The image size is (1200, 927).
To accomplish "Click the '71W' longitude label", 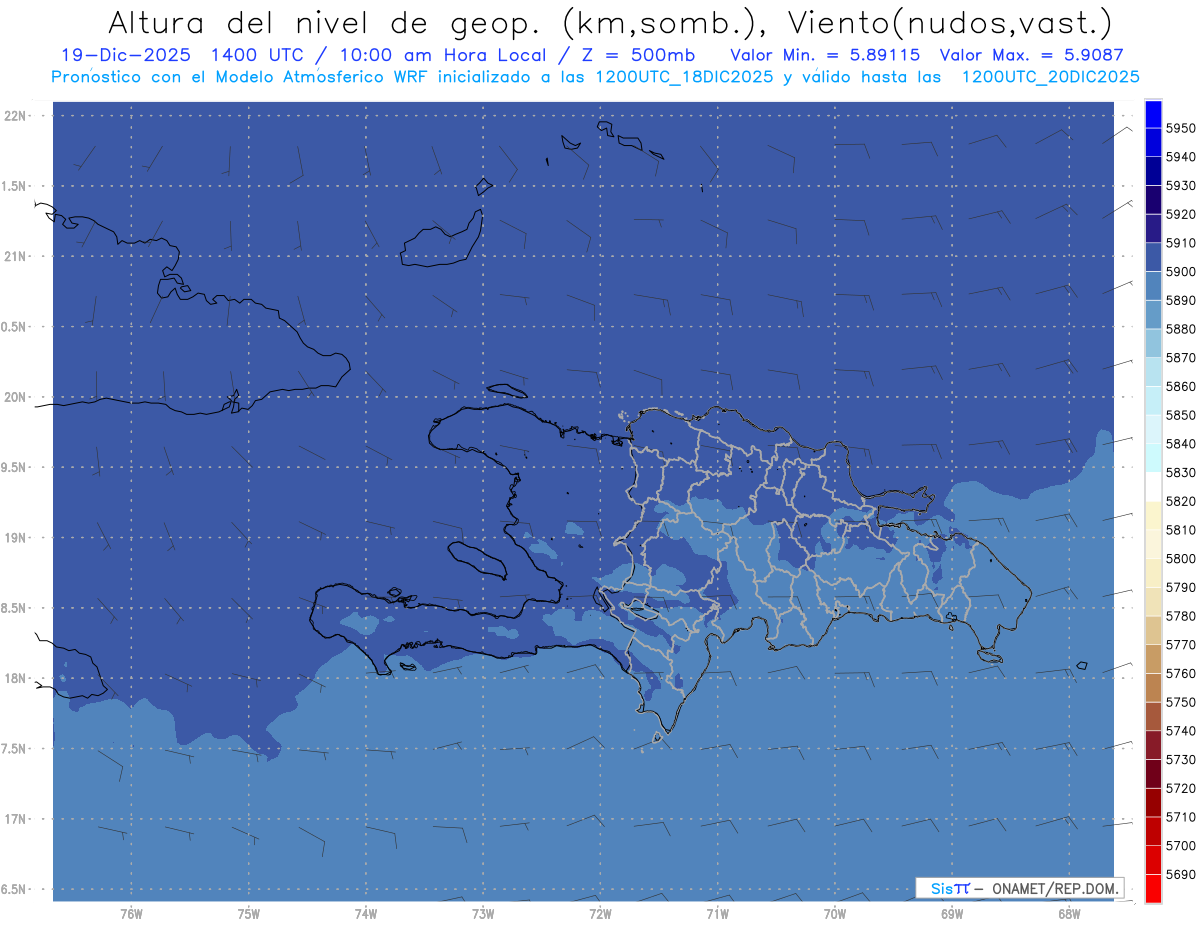I will click(717, 913).
